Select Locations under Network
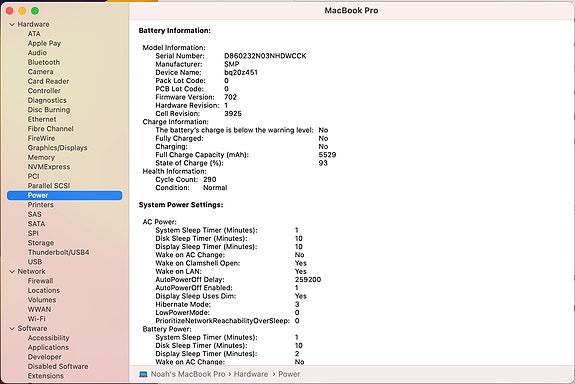The image size is (575, 384). pos(44,290)
